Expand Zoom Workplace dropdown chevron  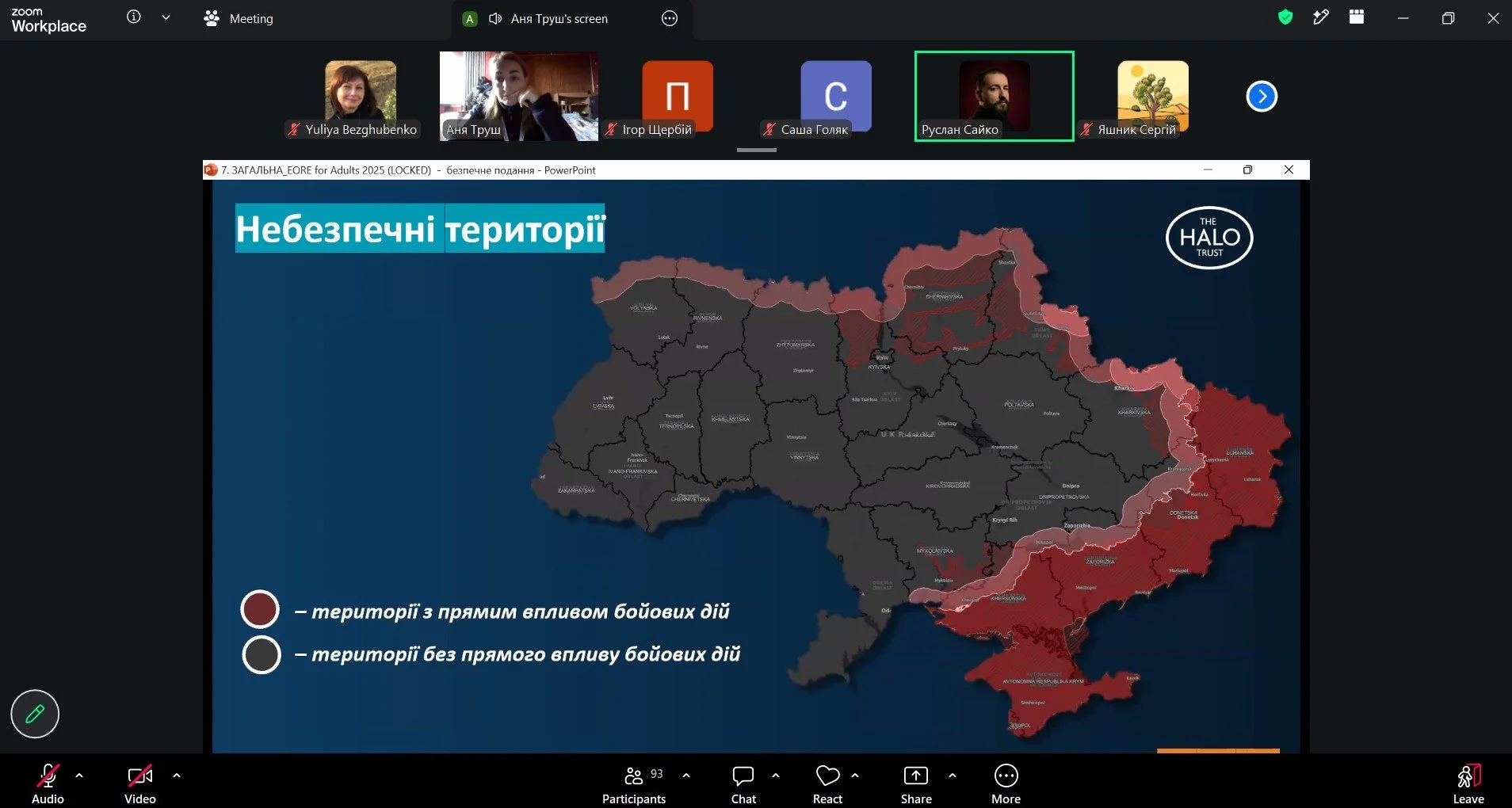click(166, 17)
